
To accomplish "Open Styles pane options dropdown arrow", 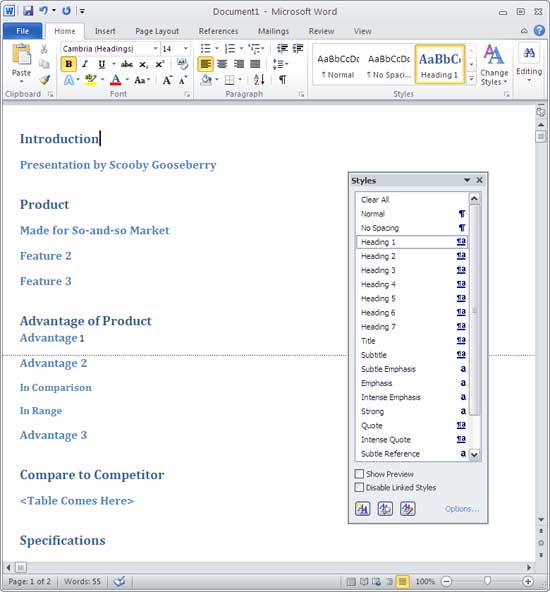I will point(467,180).
